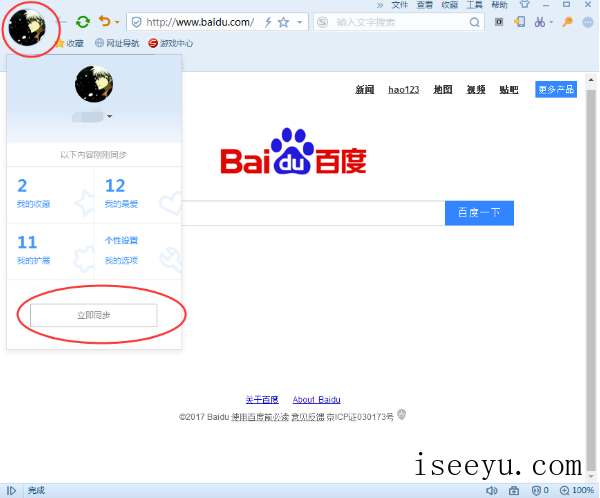The width and height of the screenshot is (600, 498).
Task: Click the Baidu logo
Action: coord(293,152)
